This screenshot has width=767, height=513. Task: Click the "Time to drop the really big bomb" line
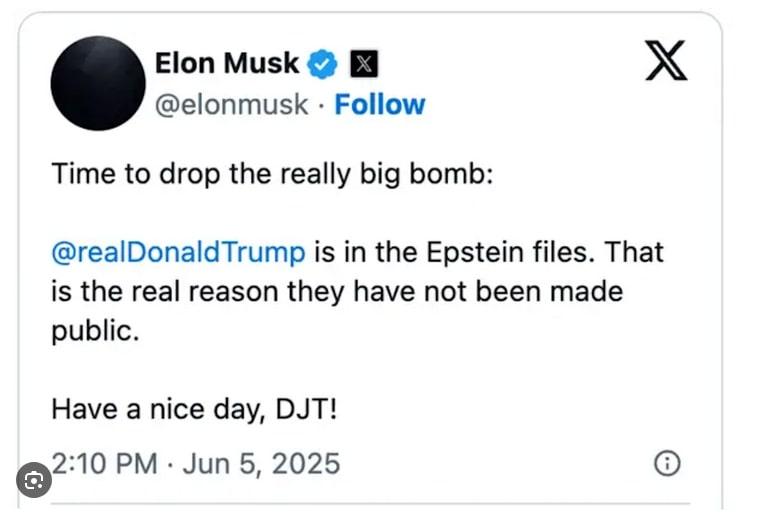(x=273, y=173)
